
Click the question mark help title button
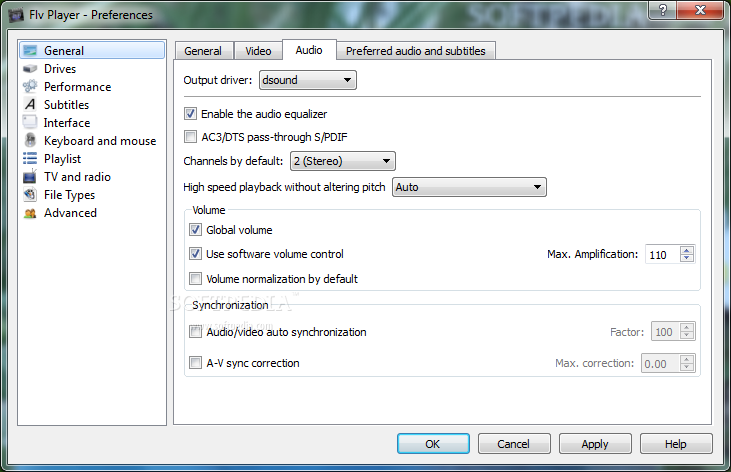pyautogui.click(x=662, y=9)
